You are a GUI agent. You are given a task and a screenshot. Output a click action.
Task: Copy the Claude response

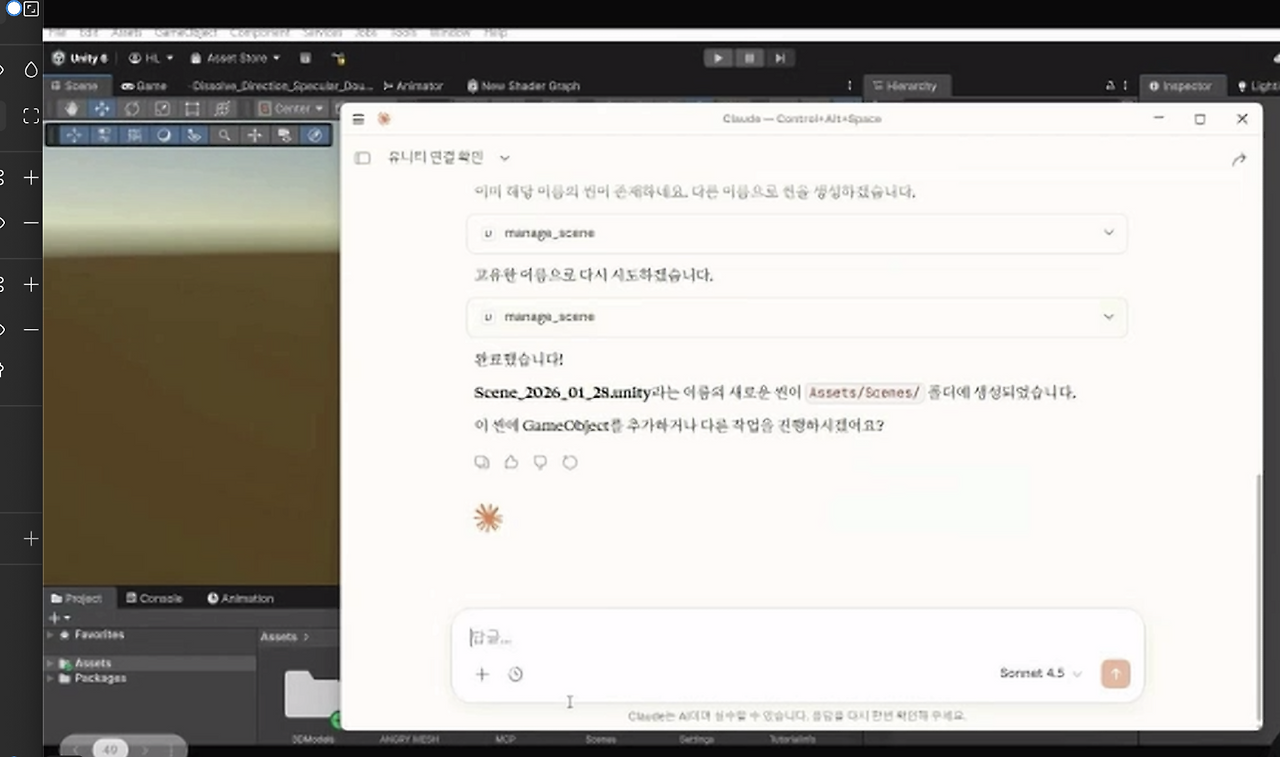[482, 462]
